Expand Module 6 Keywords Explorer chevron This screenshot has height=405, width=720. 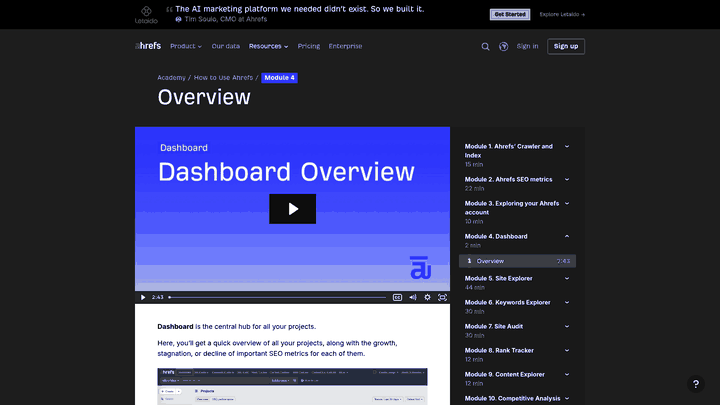pos(567,303)
